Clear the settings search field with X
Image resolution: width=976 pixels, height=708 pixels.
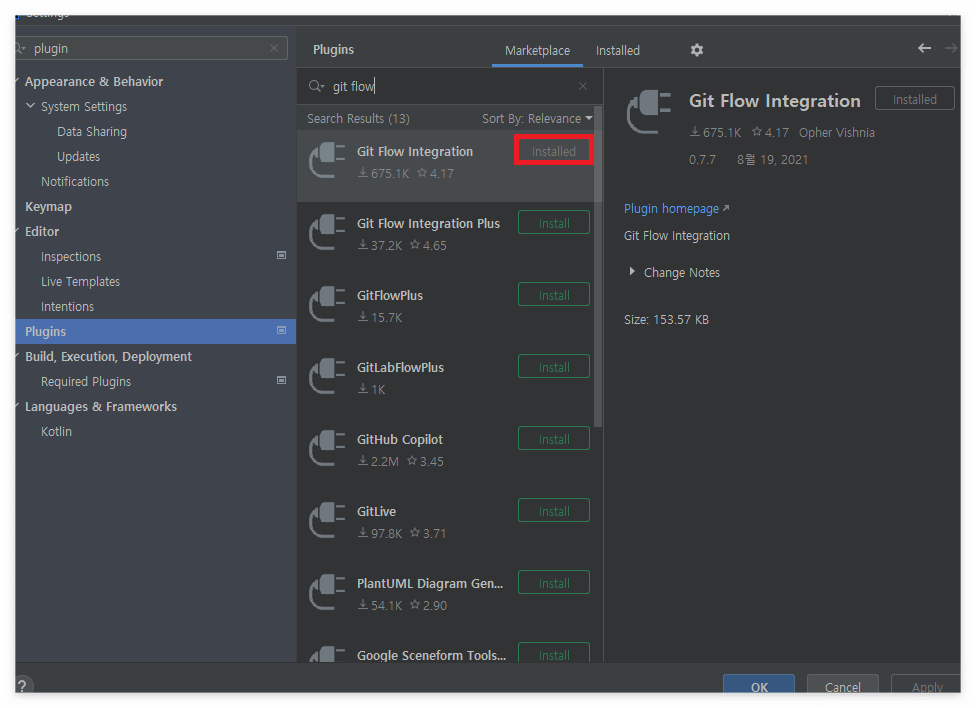coord(274,48)
